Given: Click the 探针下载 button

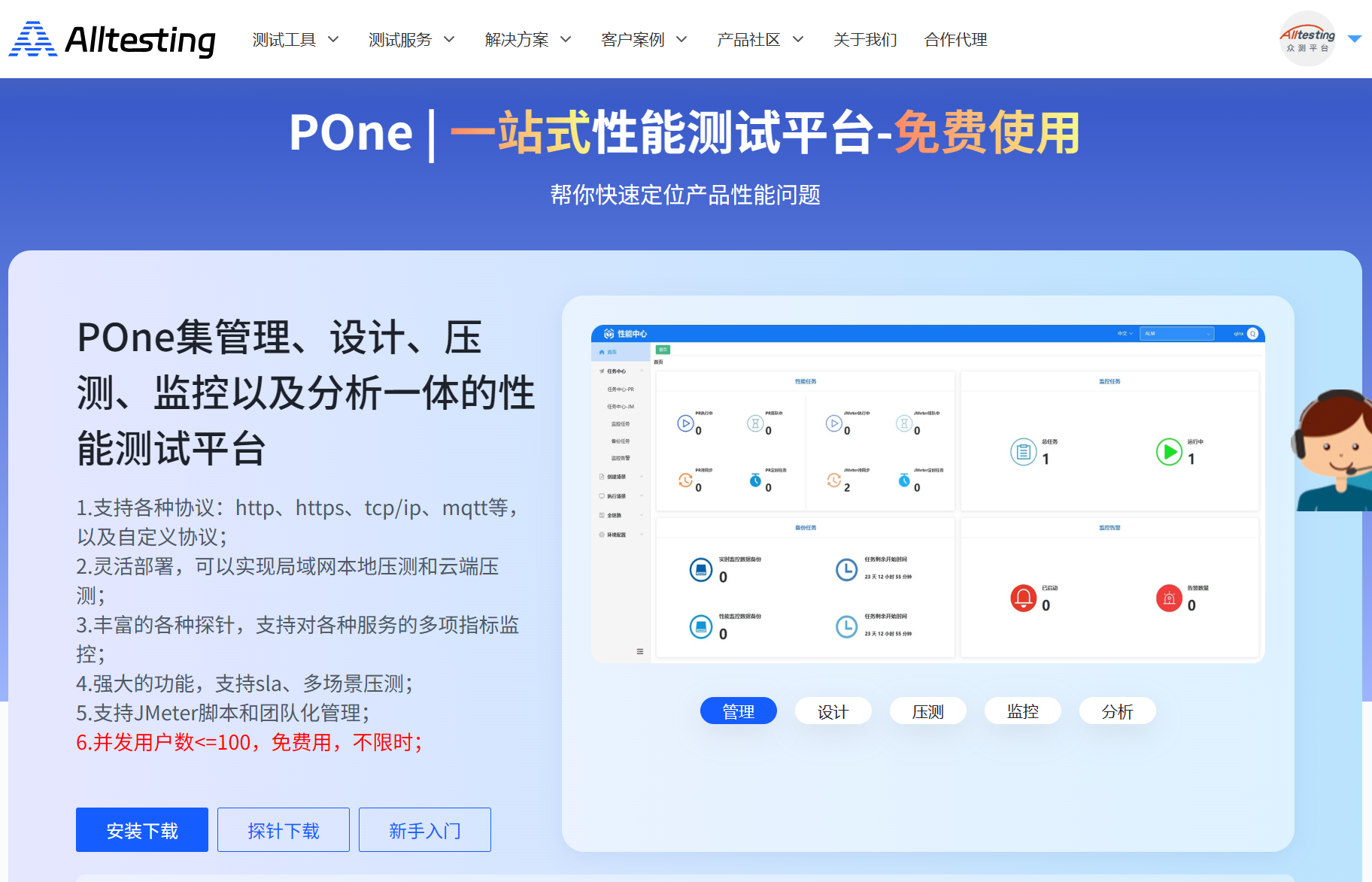Looking at the screenshot, I should coord(284,830).
